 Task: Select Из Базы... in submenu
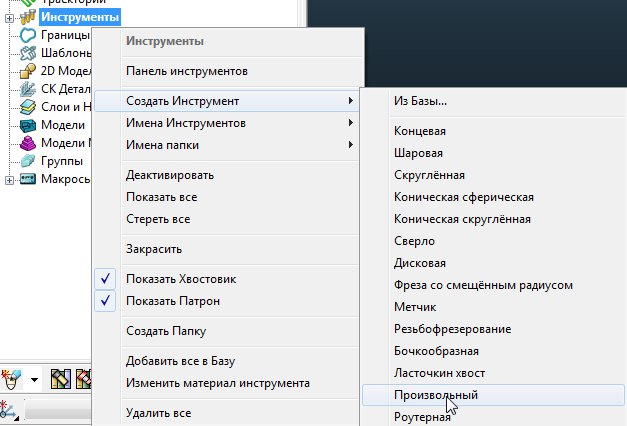pos(493,101)
